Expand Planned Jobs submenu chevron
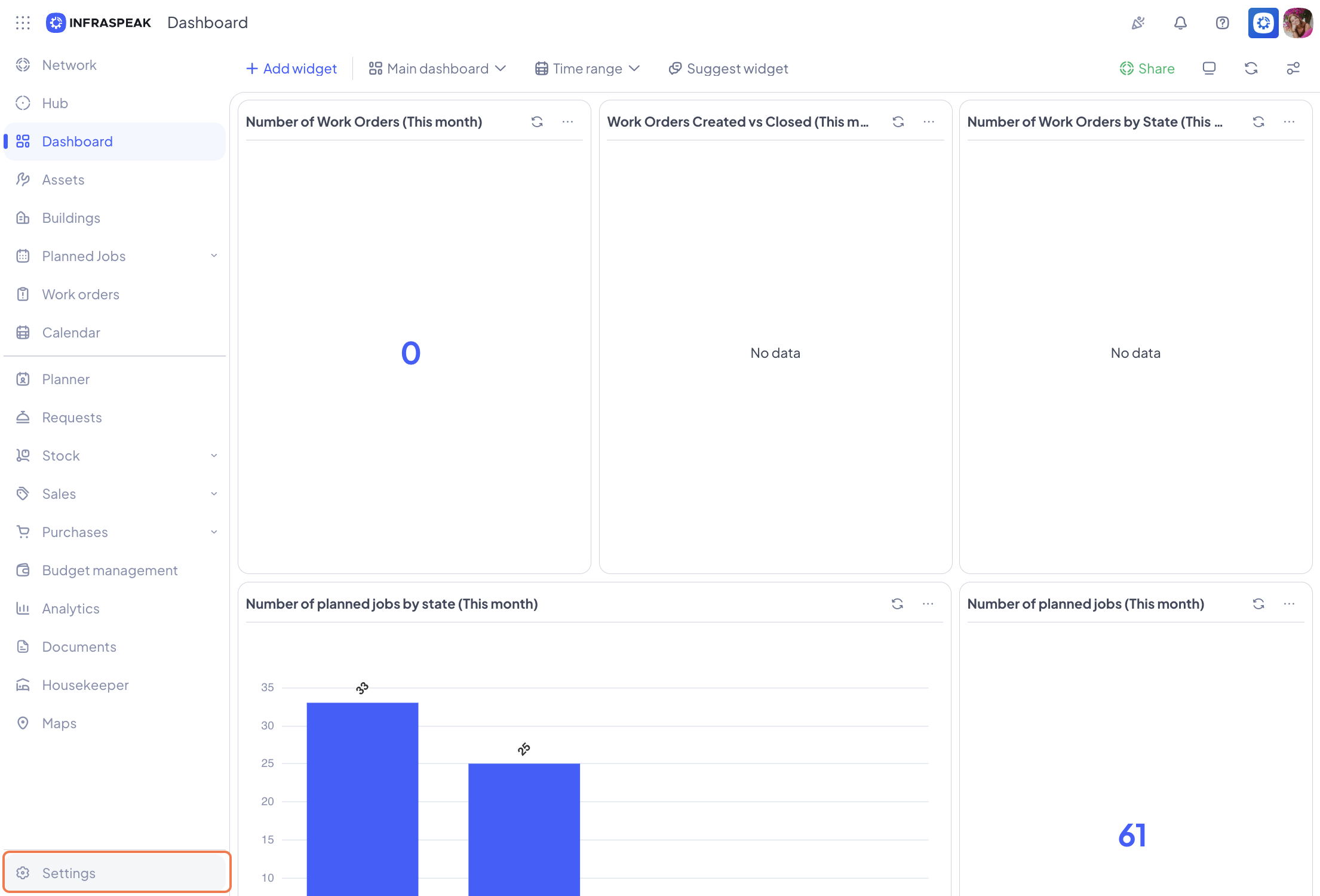The height and width of the screenshot is (896, 1320). coord(214,256)
